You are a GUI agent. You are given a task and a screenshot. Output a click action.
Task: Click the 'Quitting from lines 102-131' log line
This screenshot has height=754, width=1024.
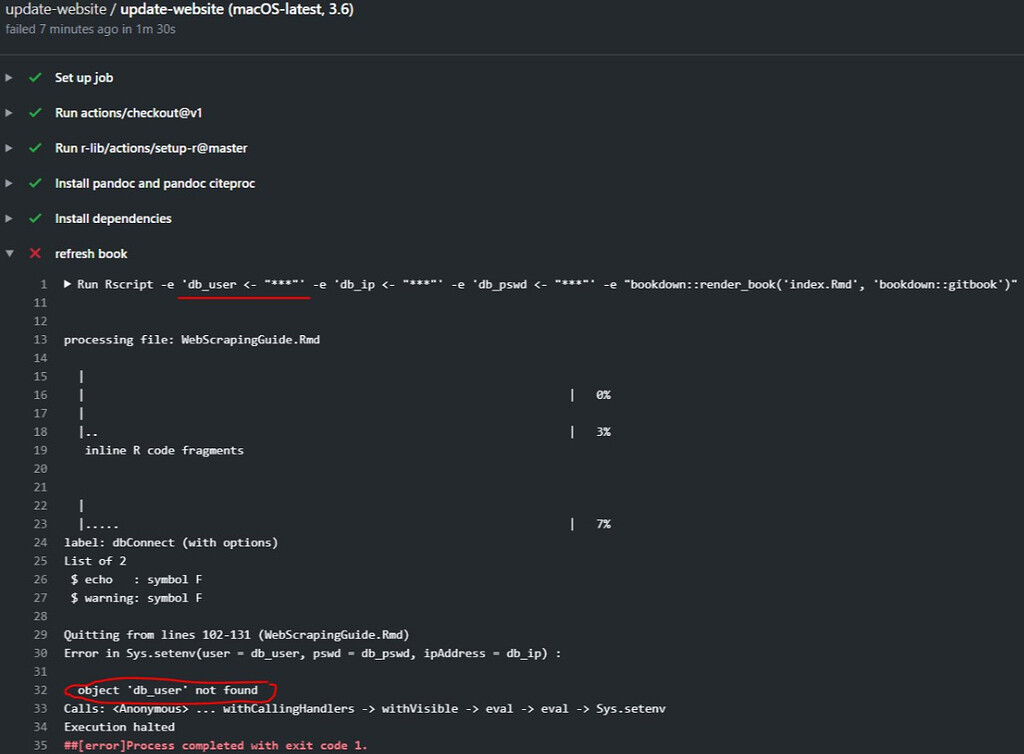click(236, 635)
